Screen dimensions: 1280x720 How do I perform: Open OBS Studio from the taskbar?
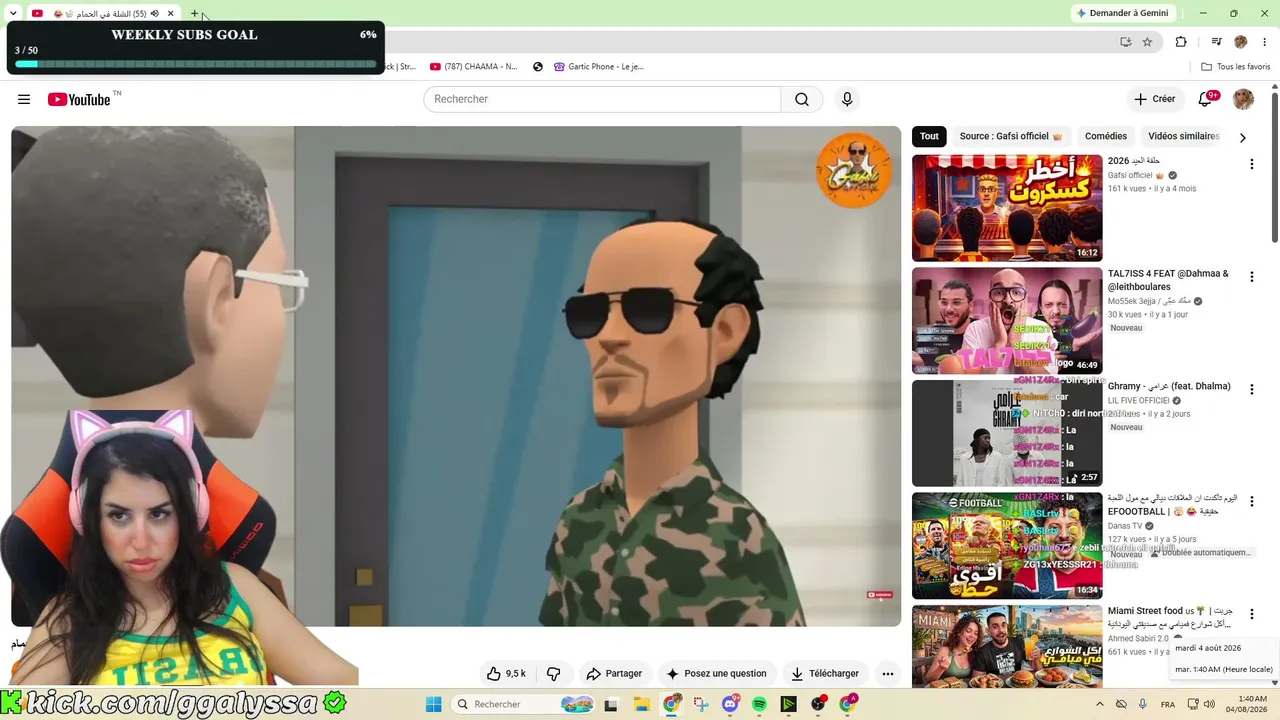coord(818,704)
